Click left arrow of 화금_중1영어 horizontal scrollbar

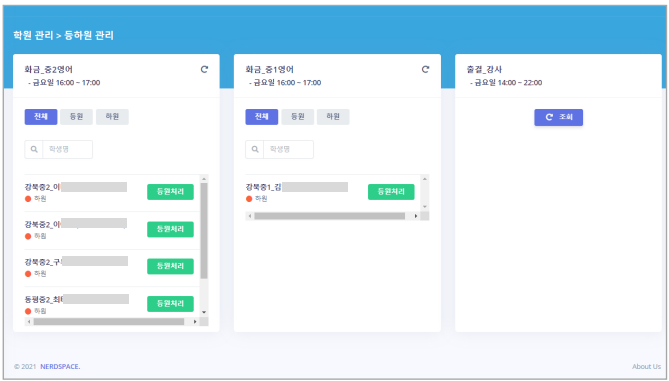pos(250,216)
